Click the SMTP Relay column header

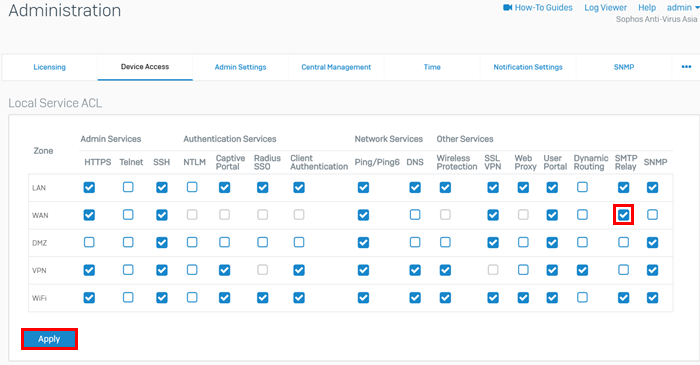tap(626, 162)
